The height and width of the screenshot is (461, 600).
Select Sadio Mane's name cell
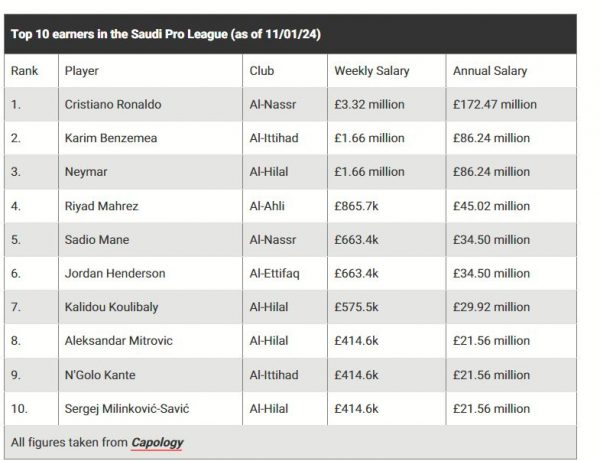97,240
